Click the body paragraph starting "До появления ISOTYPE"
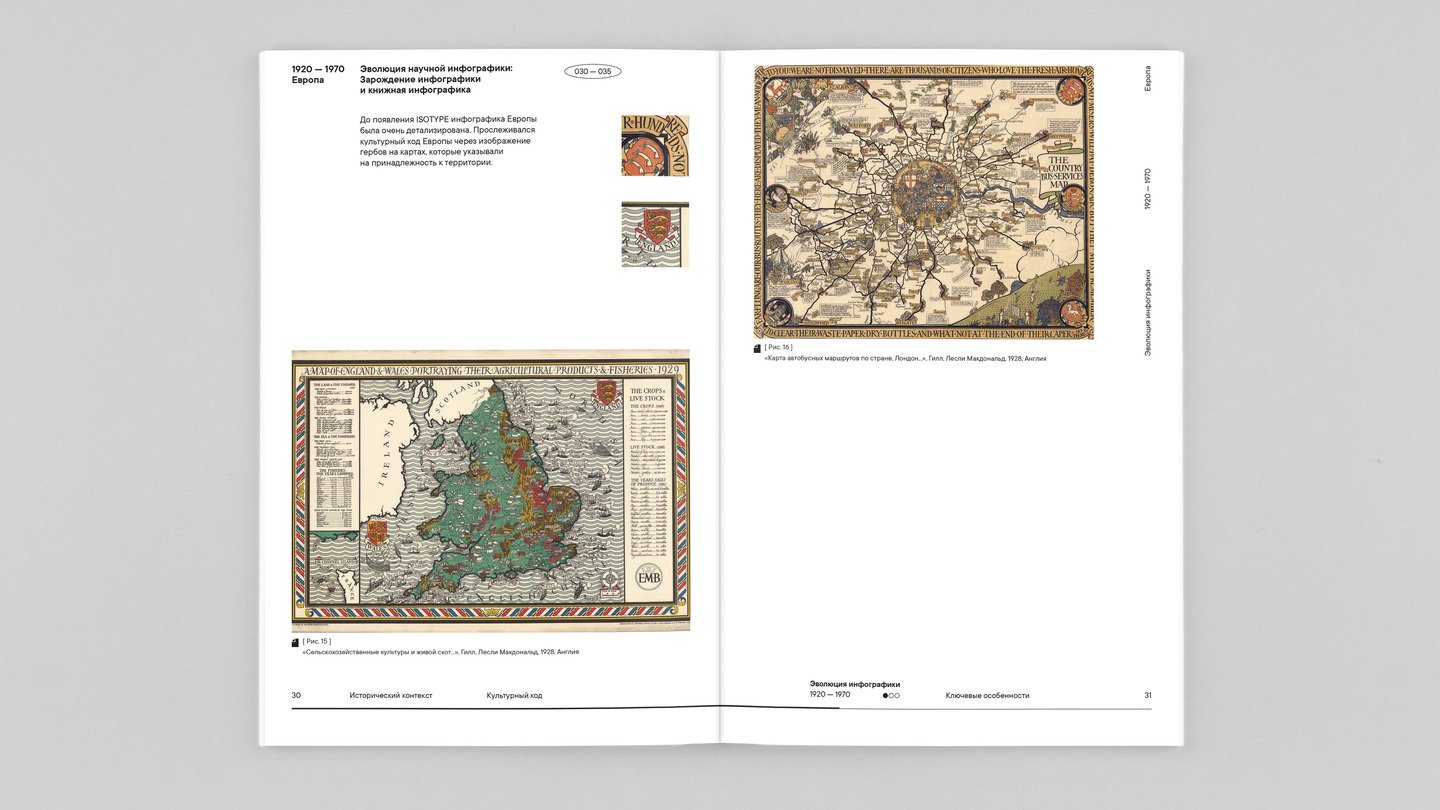The height and width of the screenshot is (810, 1440). pos(449,141)
